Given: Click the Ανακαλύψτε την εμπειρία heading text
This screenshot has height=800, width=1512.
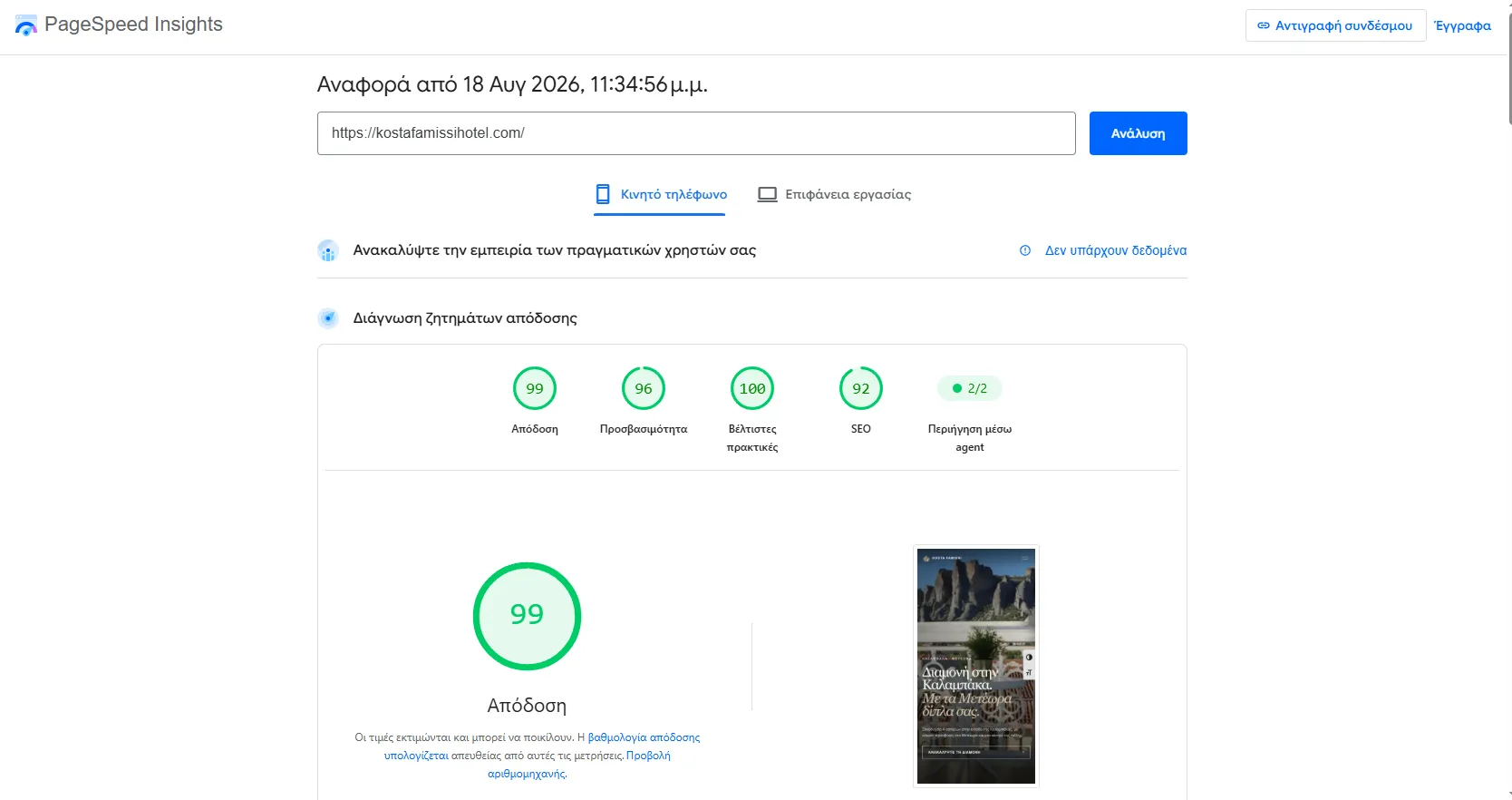Looking at the screenshot, I should click(x=555, y=250).
